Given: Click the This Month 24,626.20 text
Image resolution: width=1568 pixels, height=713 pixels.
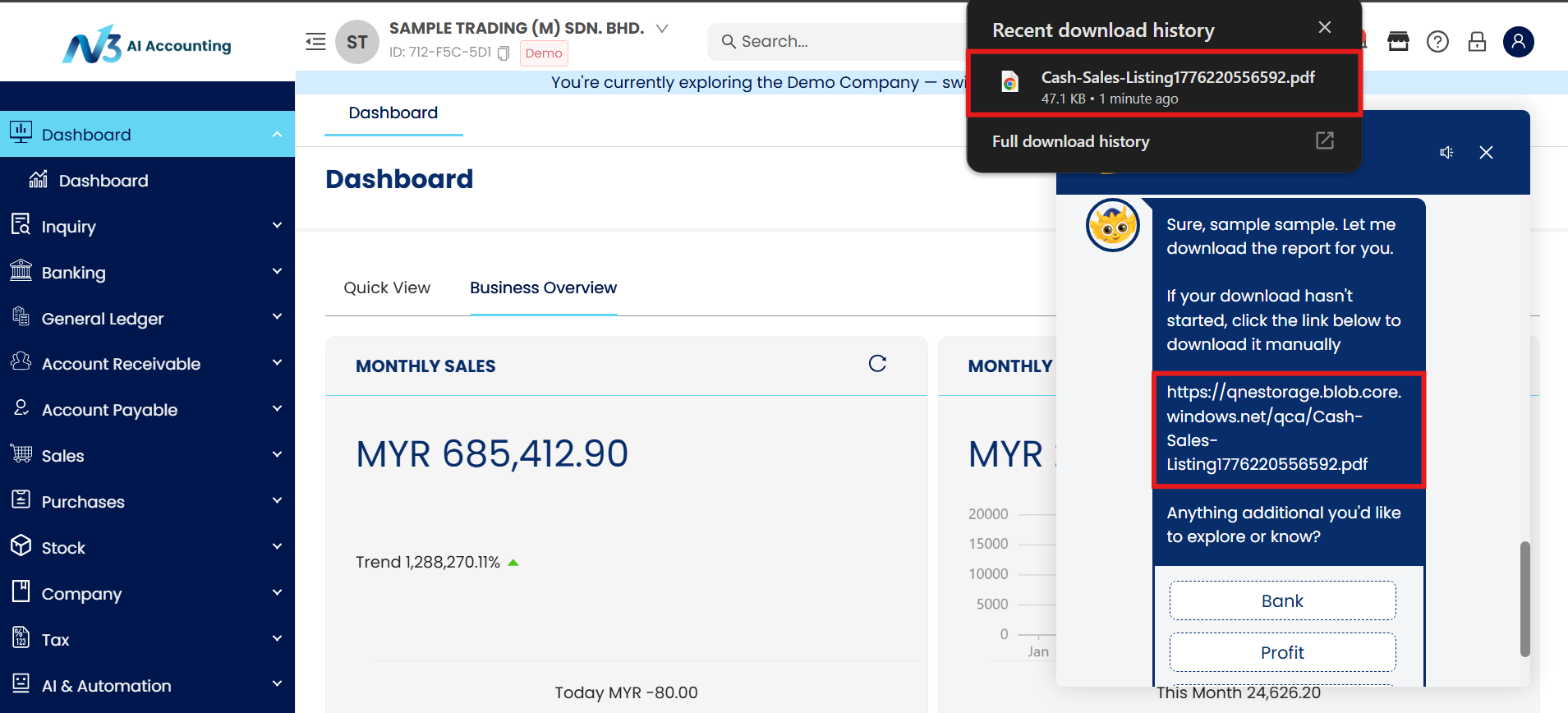Looking at the screenshot, I should tap(1239, 693).
